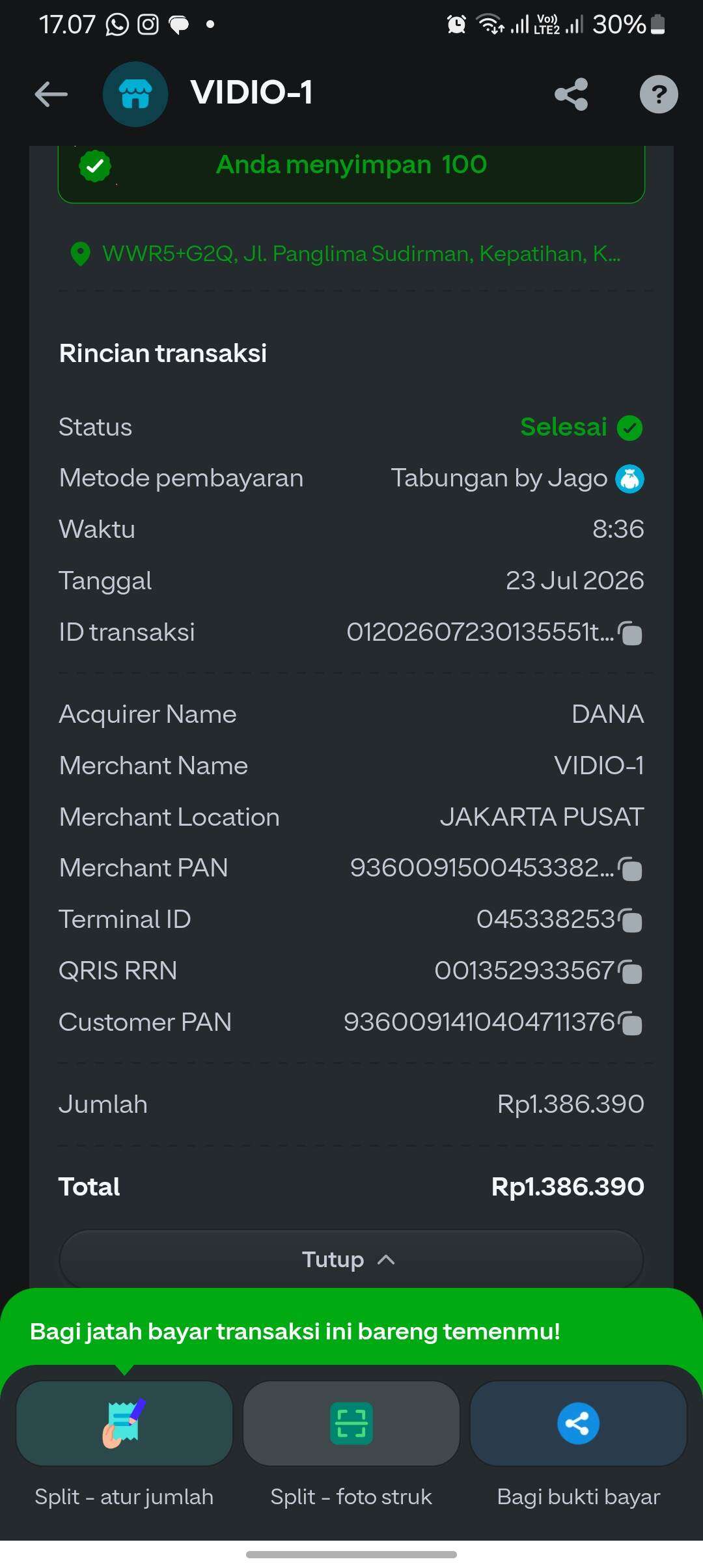Screen dimensions: 703x1568
Task: Tap the back arrow in the header
Action: (x=51, y=94)
